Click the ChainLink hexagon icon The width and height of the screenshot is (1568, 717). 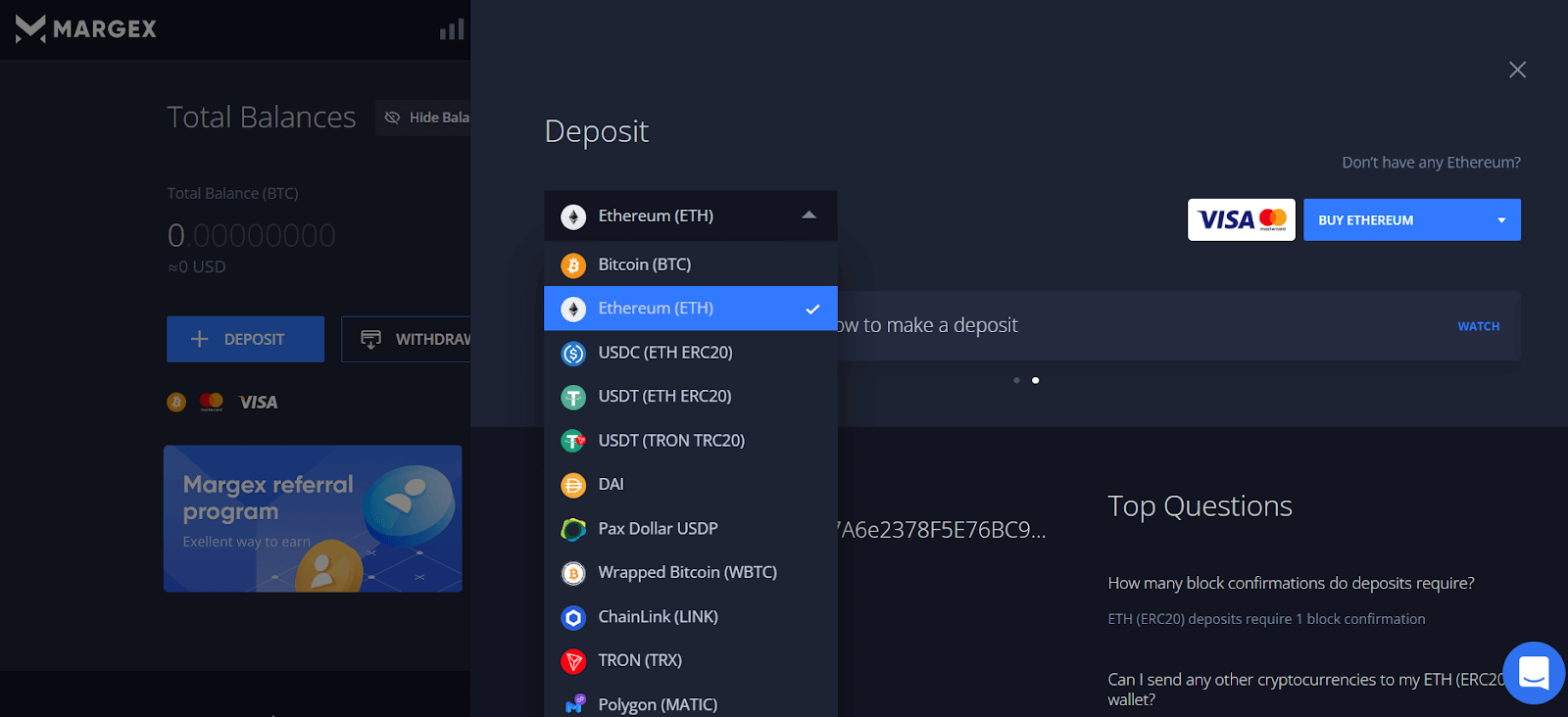573,617
